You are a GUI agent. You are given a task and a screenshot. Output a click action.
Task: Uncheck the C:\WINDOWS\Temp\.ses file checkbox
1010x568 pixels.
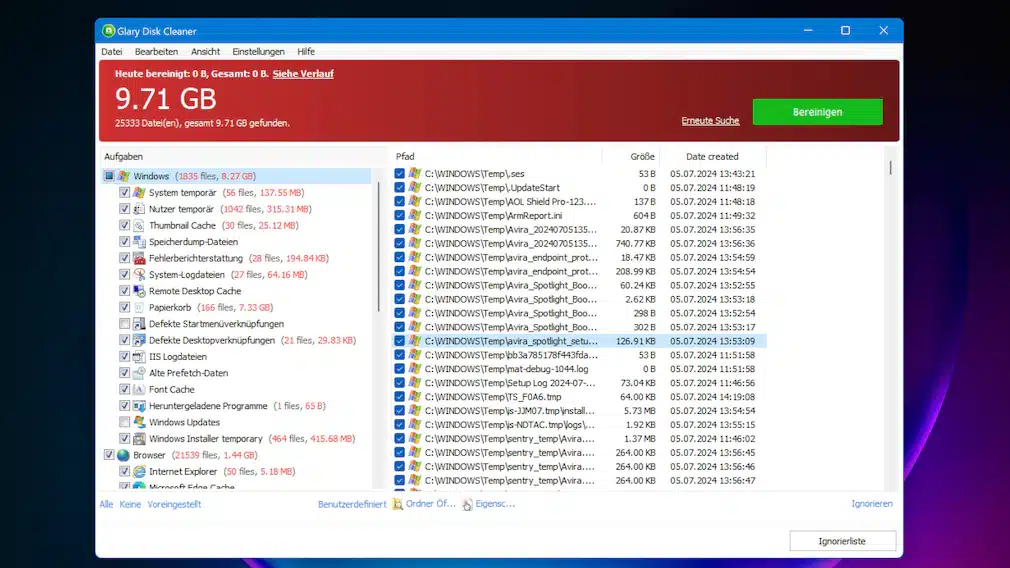pos(399,174)
